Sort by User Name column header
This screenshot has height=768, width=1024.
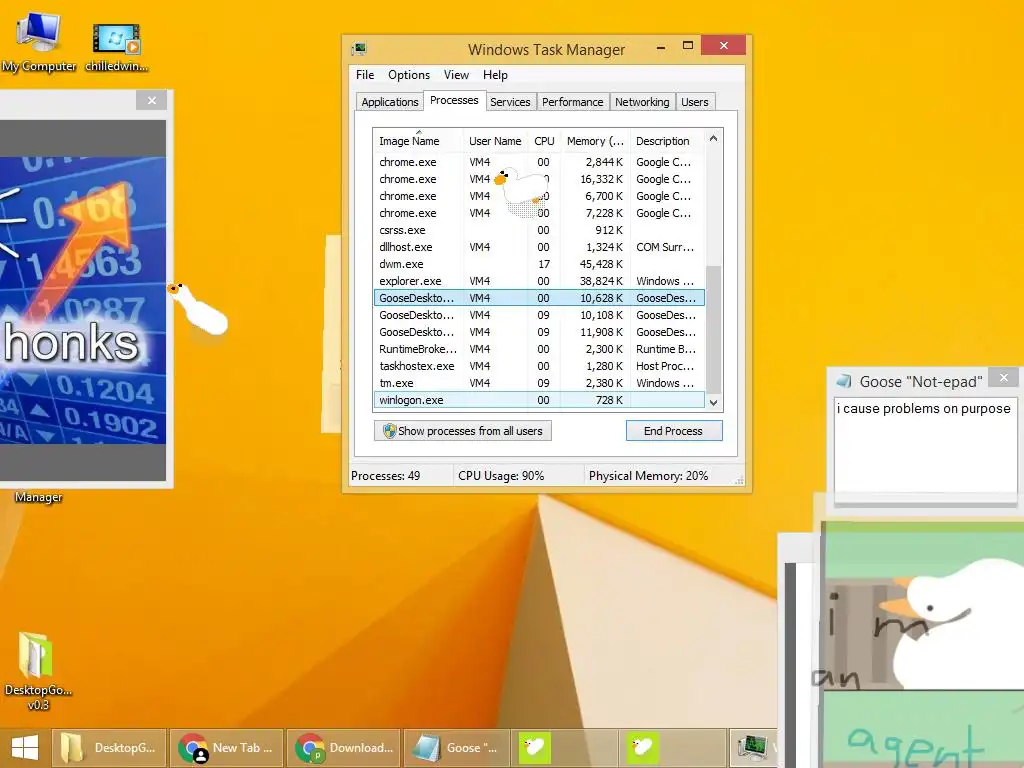pos(495,141)
